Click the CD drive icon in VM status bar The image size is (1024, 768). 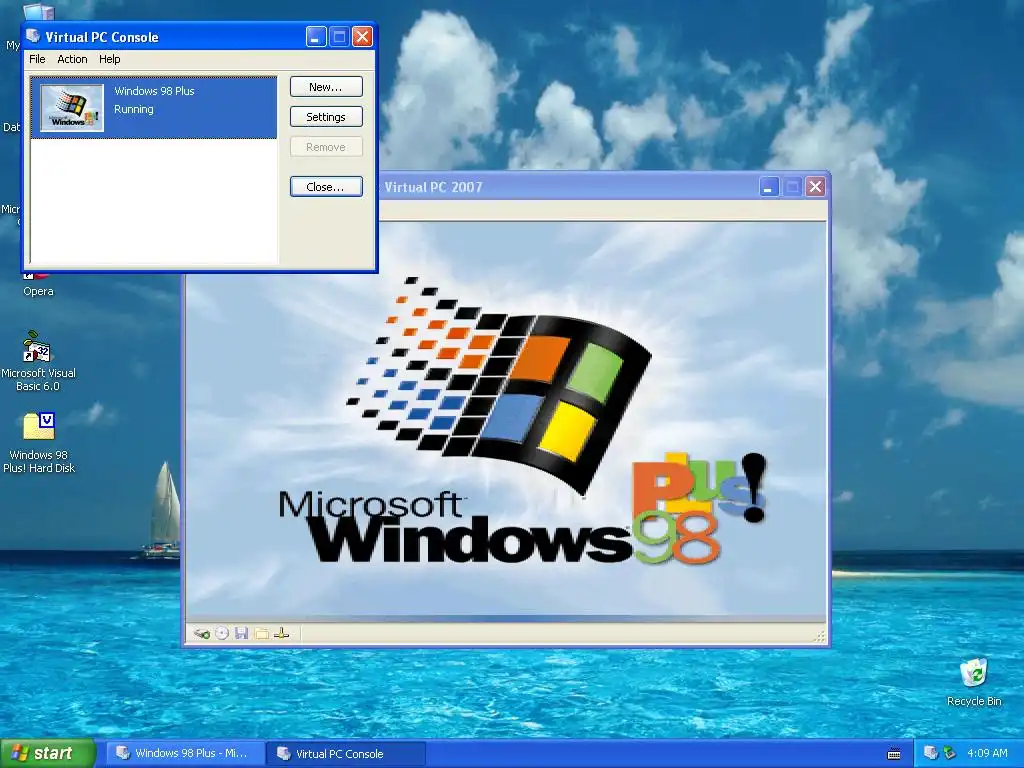click(222, 633)
